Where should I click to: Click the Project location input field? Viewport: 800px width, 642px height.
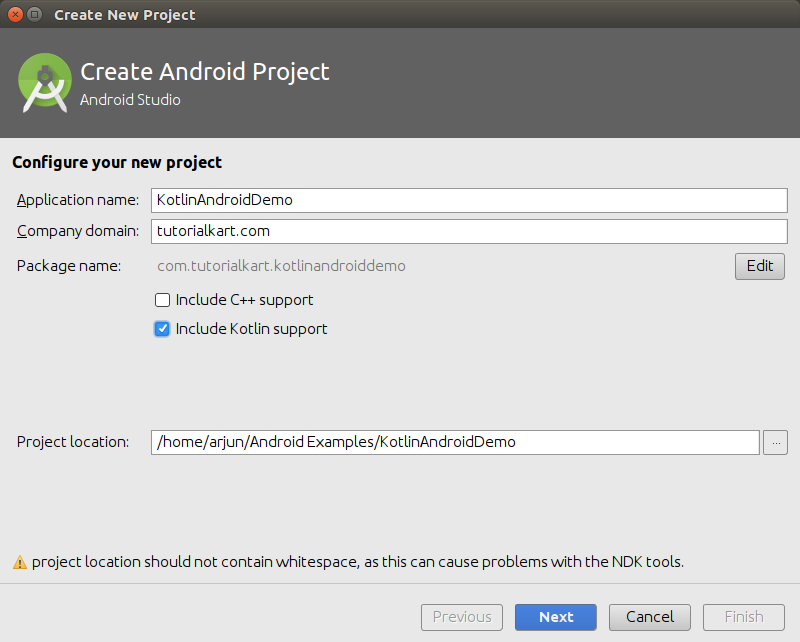click(x=455, y=442)
